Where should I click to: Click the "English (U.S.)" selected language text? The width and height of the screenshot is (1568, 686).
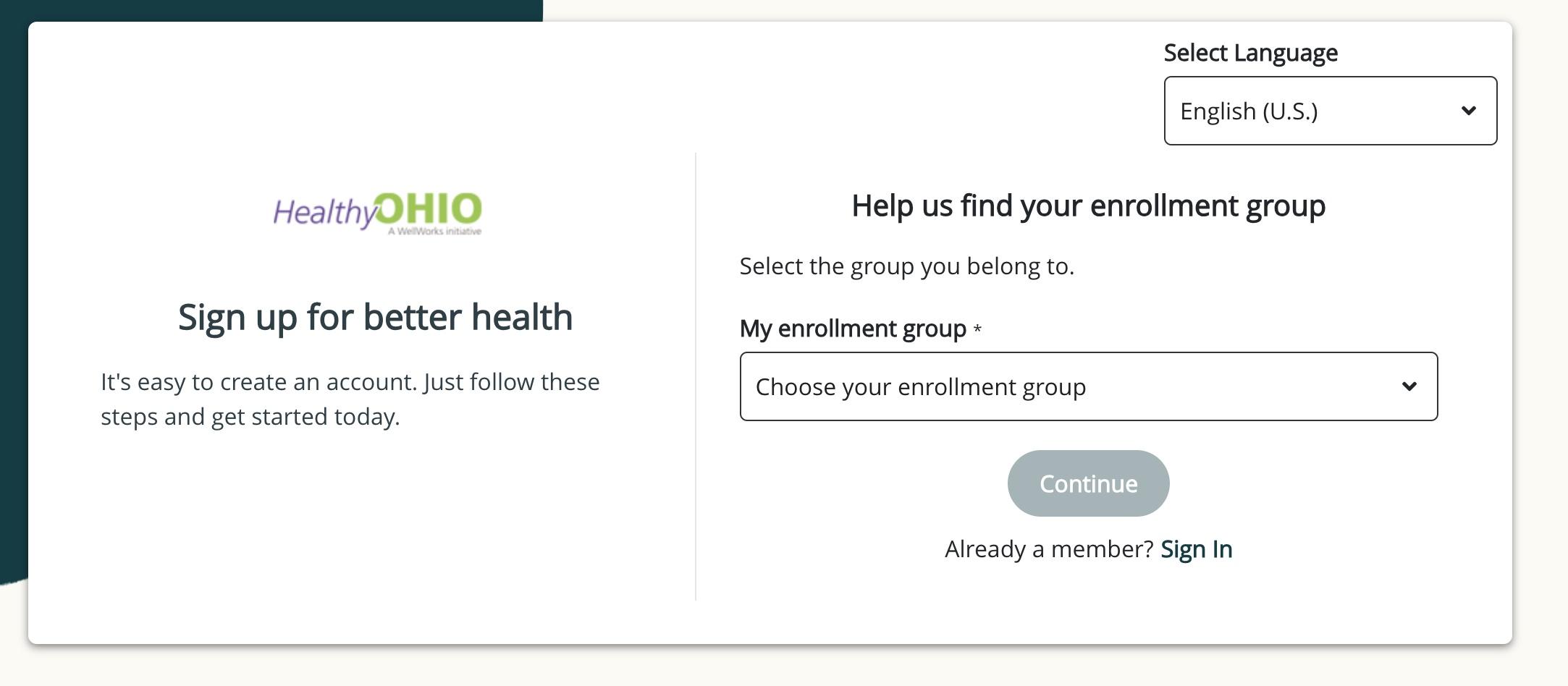(x=1249, y=111)
